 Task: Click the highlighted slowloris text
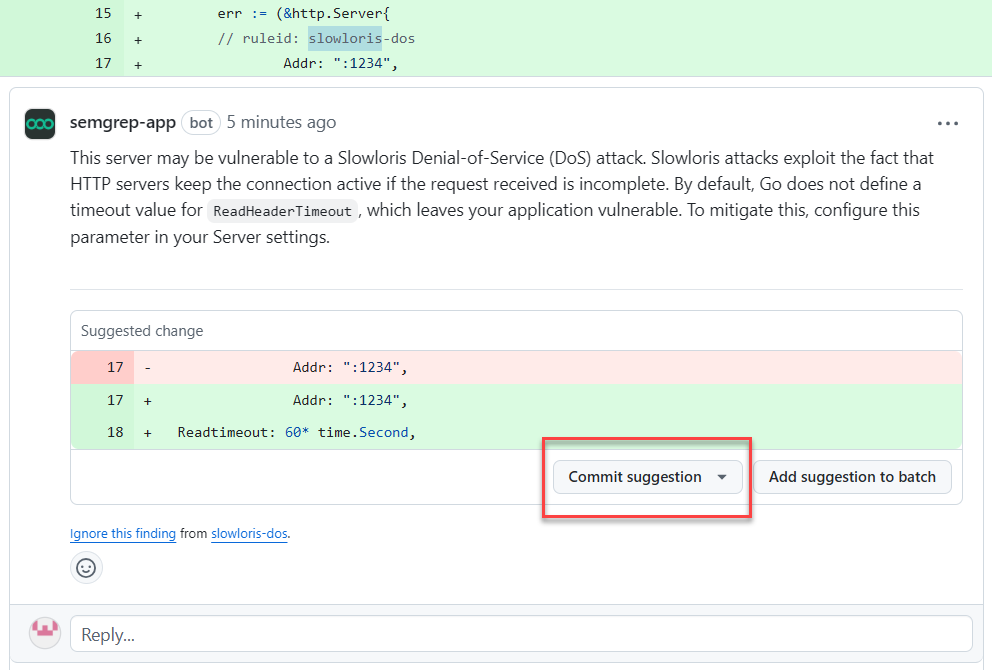(344, 38)
